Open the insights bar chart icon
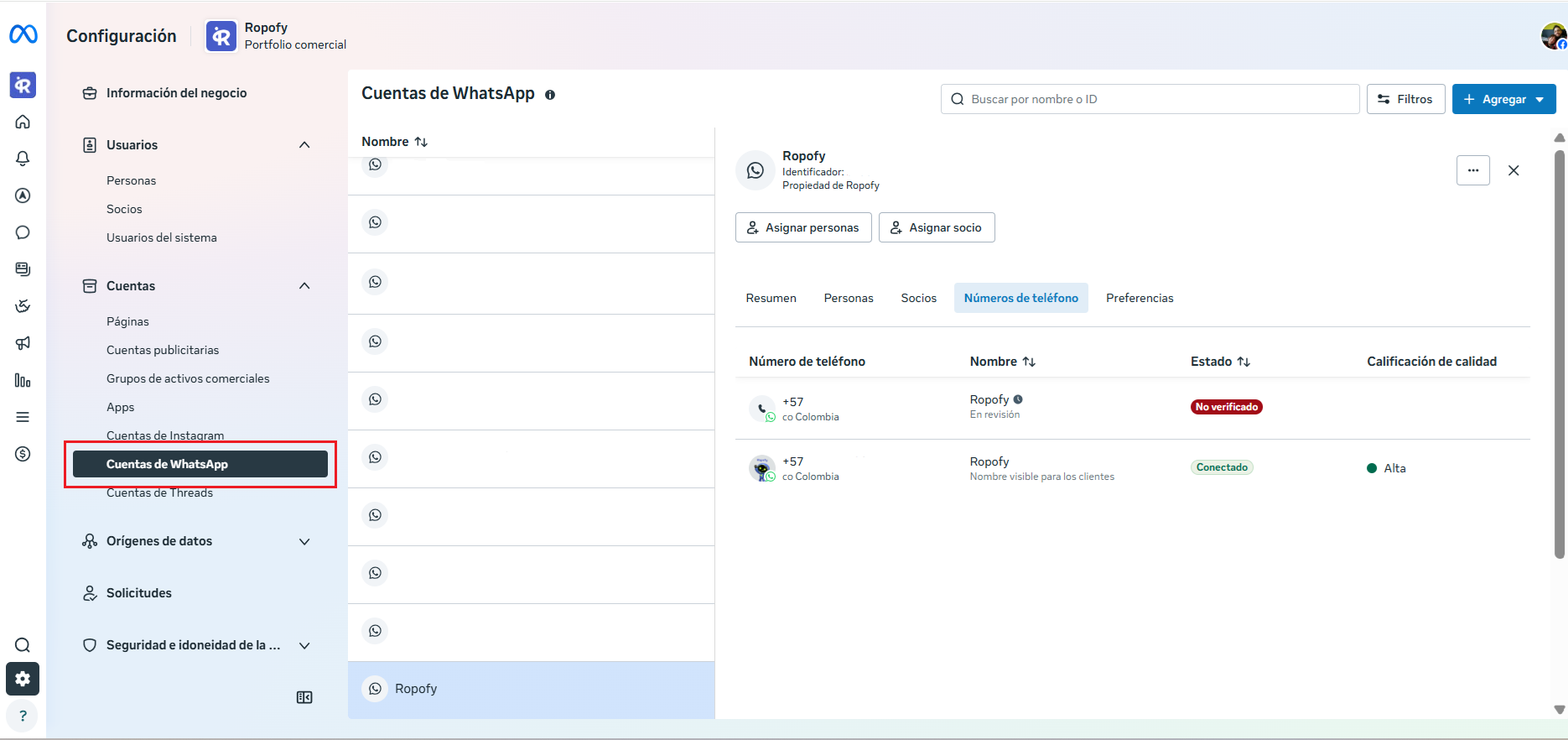This screenshot has height=740, width=1568. point(23,380)
